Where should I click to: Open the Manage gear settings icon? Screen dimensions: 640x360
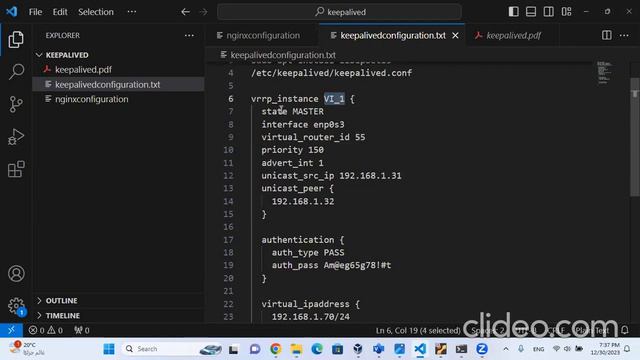point(16,305)
